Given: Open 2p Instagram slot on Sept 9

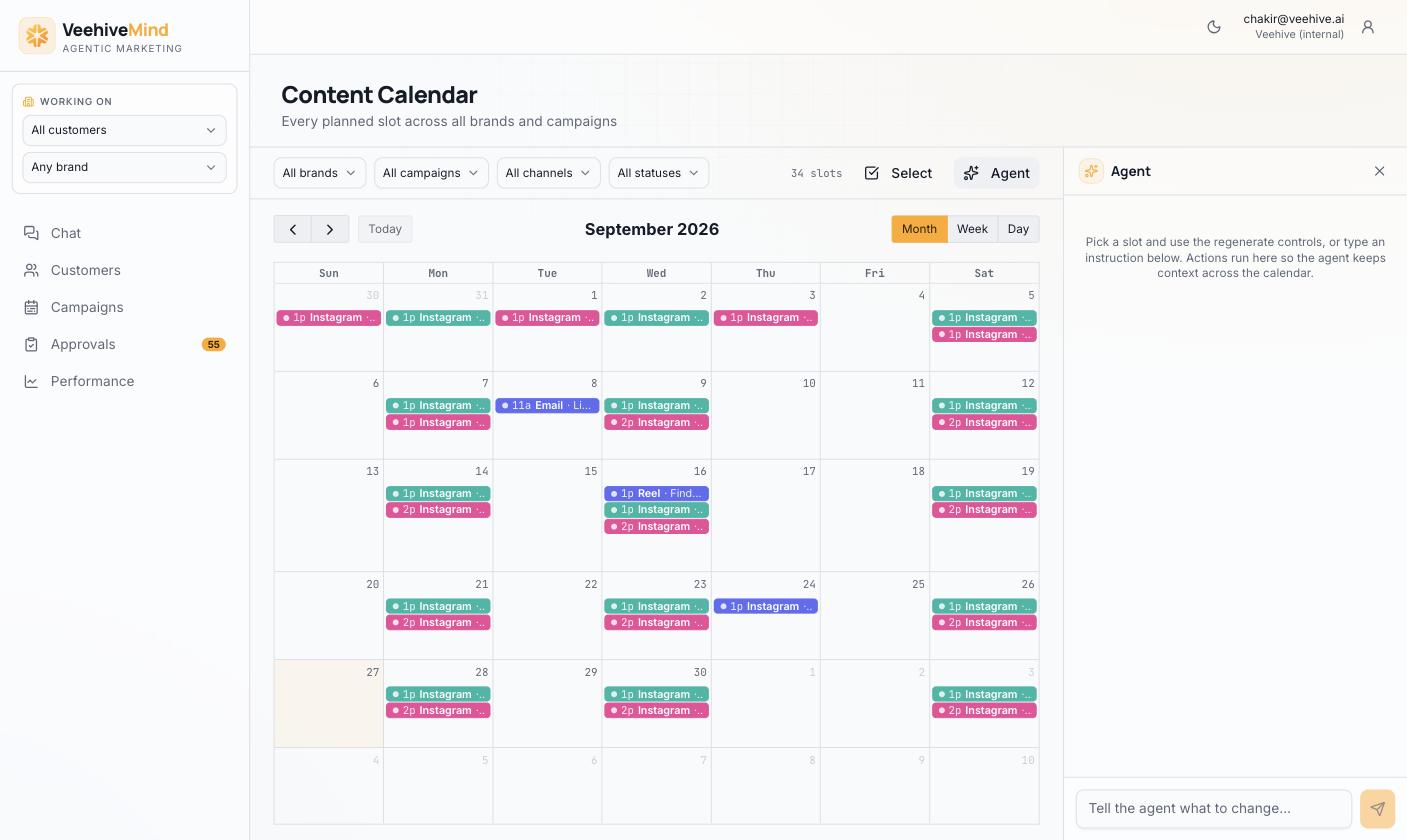Looking at the screenshot, I should (656, 422).
